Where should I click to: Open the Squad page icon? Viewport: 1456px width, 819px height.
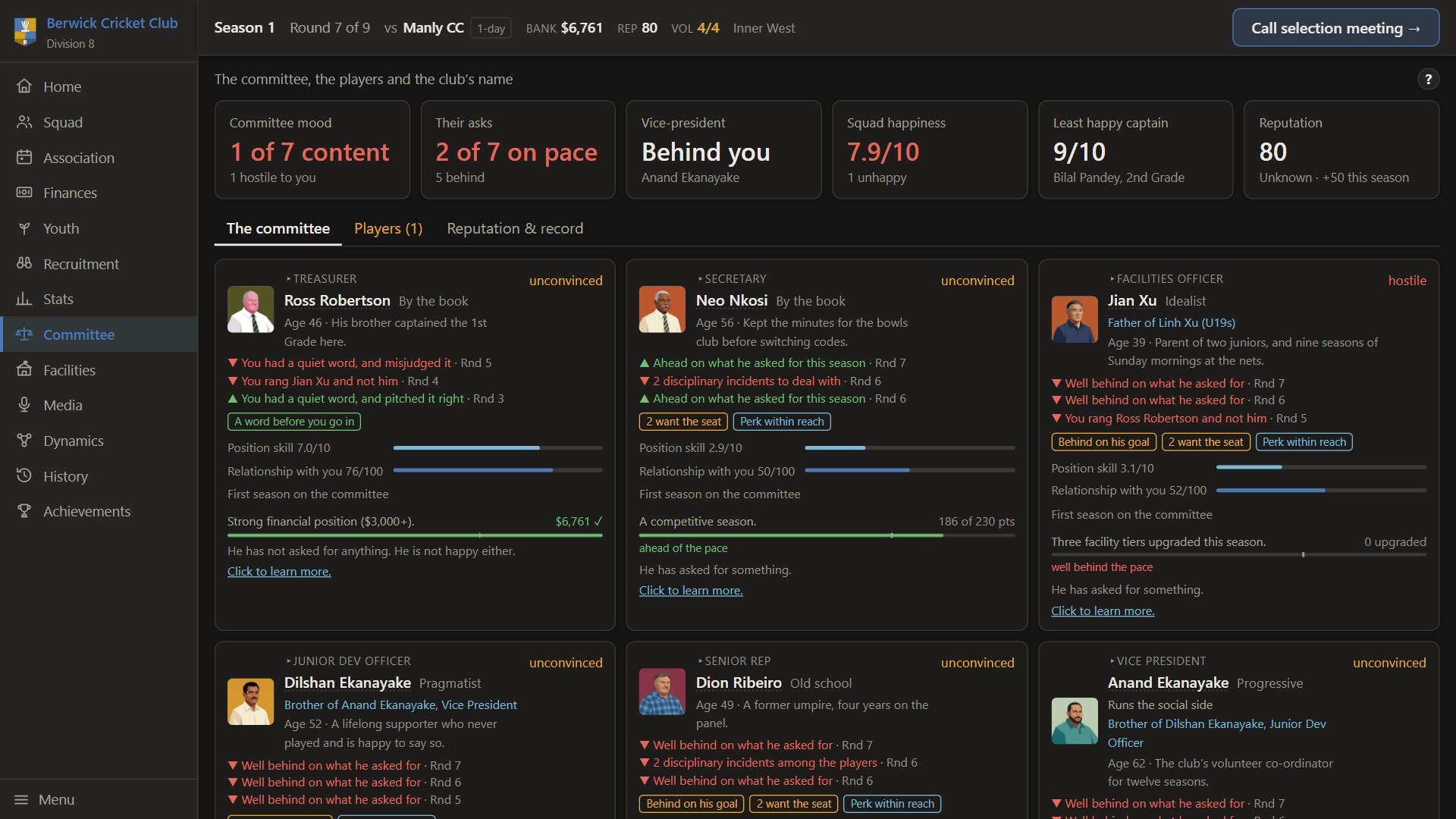[x=24, y=122]
